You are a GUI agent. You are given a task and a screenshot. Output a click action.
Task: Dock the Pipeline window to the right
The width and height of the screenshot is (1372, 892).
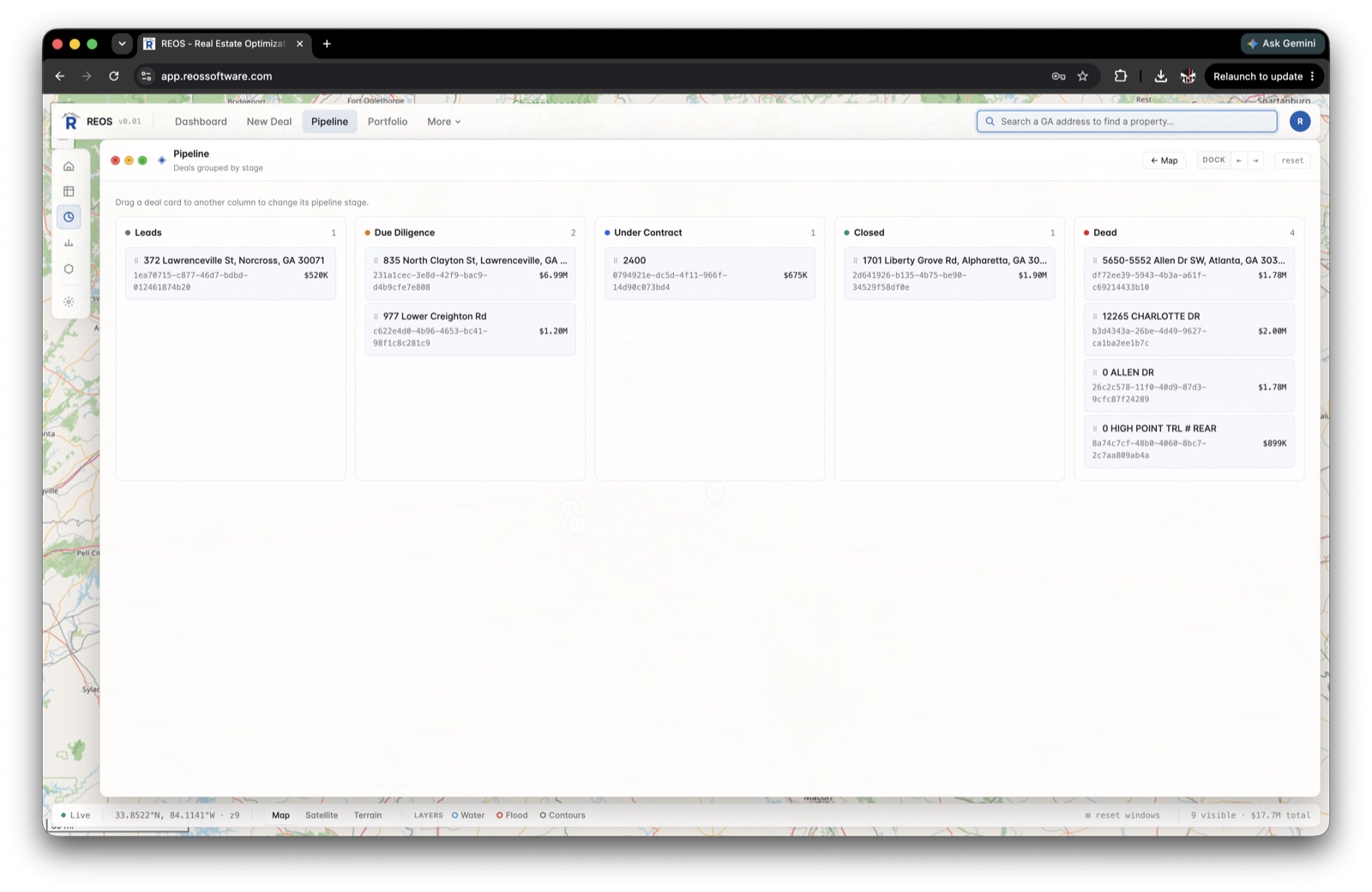tap(1255, 160)
